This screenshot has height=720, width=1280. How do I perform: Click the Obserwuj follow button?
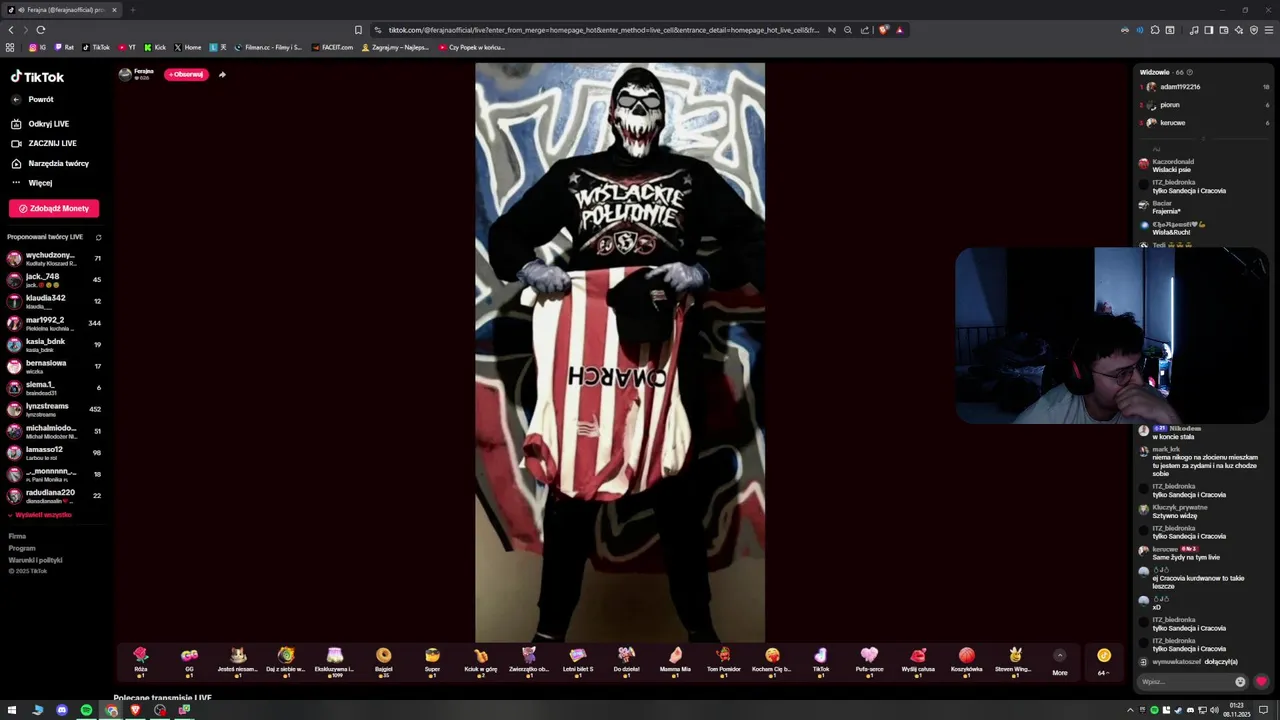coord(186,74)
